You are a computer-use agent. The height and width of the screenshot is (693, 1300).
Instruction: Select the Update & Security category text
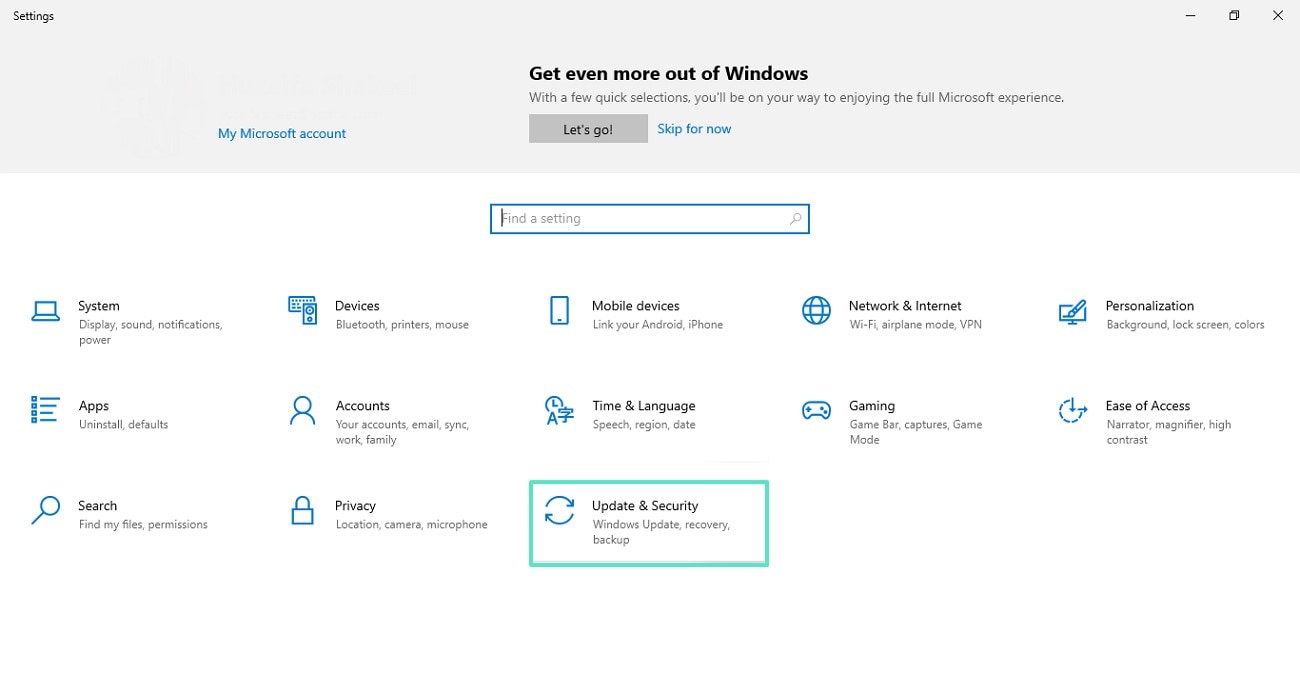pyautogui.click(x=645, y=506)
